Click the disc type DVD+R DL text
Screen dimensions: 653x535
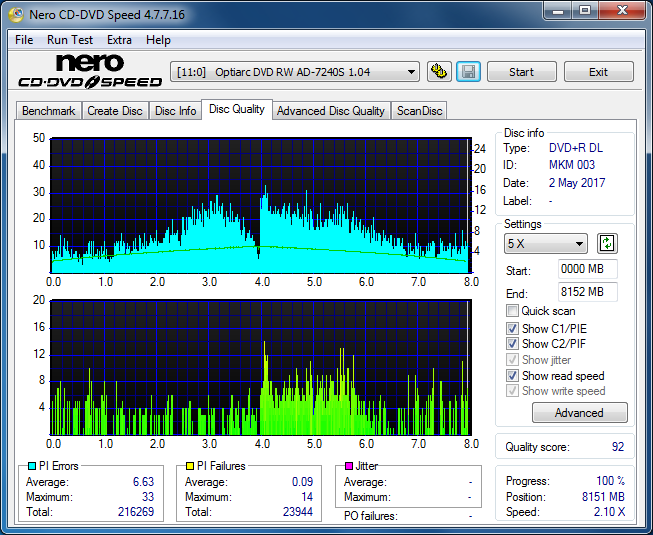(x=576, y=148)
